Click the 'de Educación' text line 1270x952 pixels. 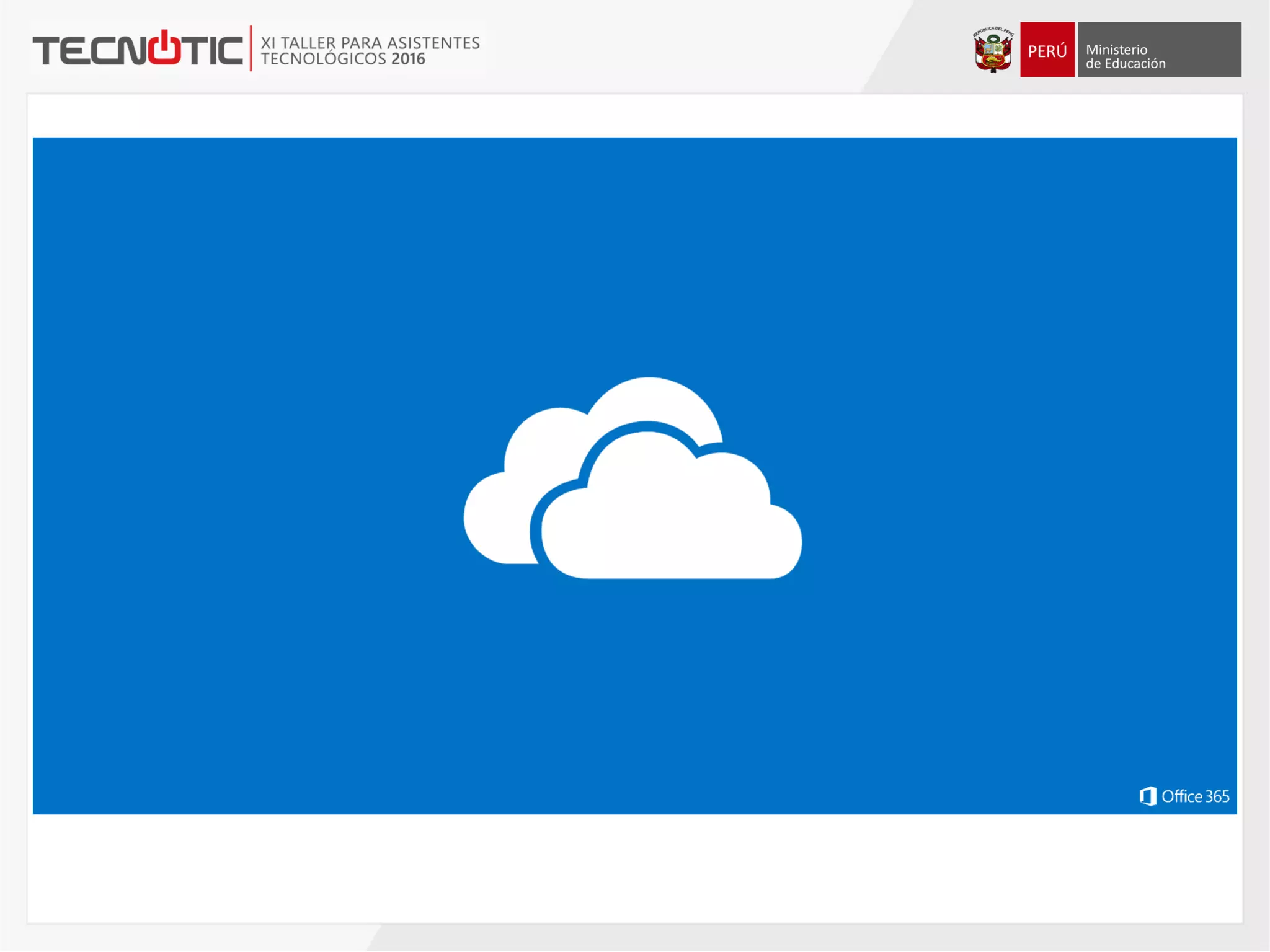coord(1126,64)
